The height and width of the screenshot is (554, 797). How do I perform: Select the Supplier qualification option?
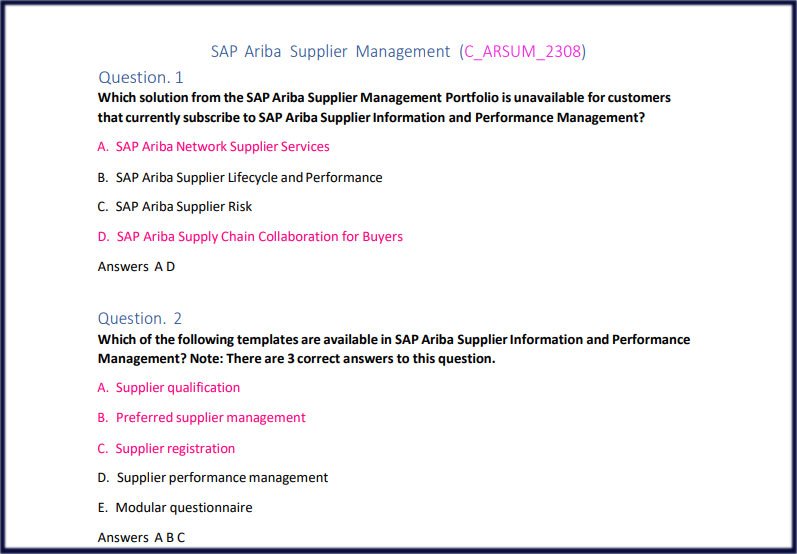click(x=177, y=388)
